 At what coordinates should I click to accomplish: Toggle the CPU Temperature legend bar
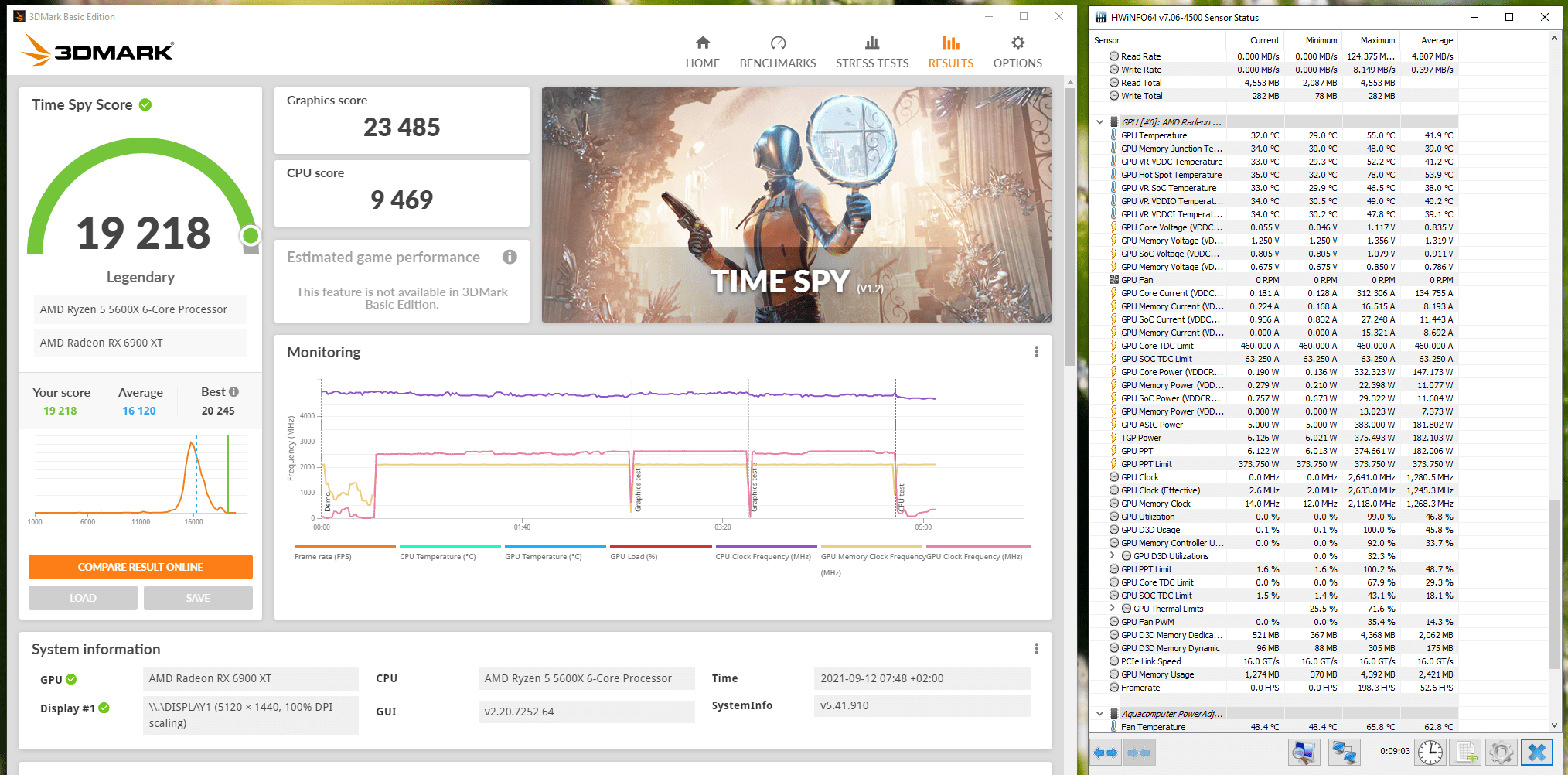450,546
